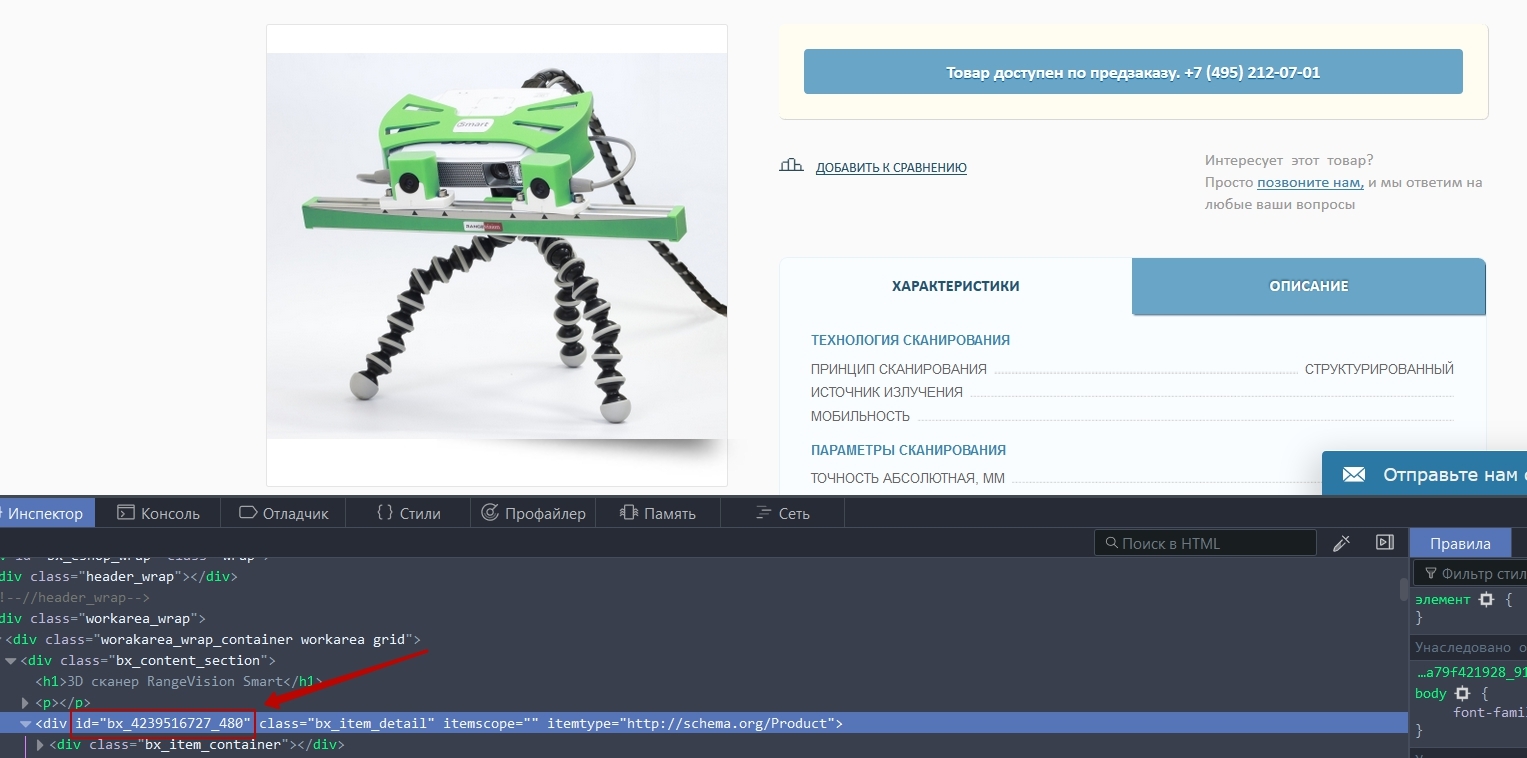
Task: Click ДОБАВИТЬ К СРАВНЕНИЮ link
Action: [x=891, y=168]
